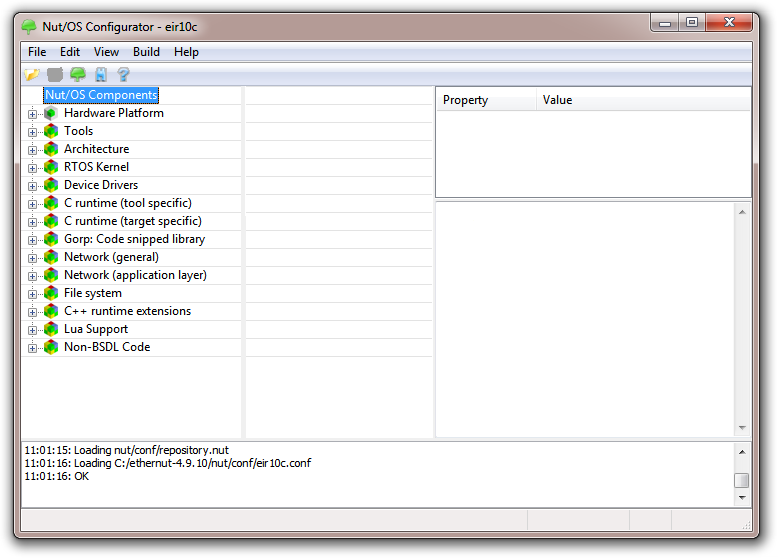Open the Edit menu
778x558 pixels.
point(70,52)
